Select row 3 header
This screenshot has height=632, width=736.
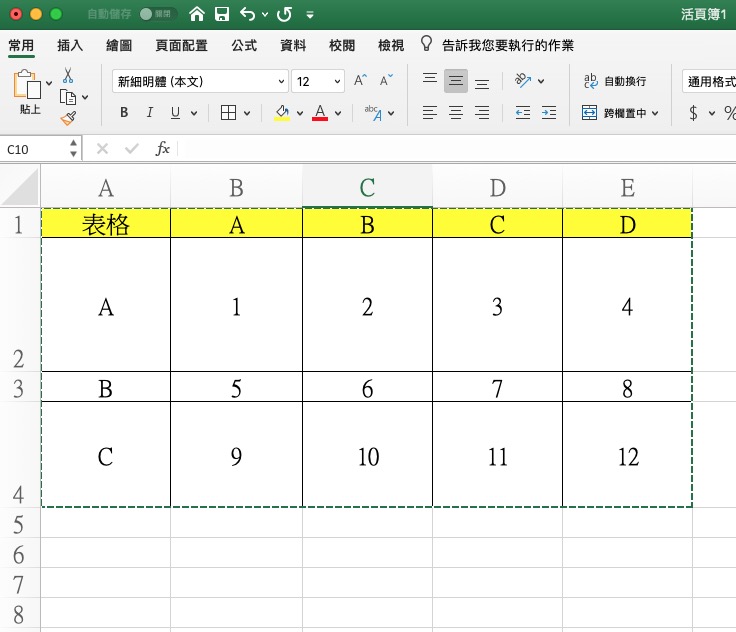(x=20, y=388)
